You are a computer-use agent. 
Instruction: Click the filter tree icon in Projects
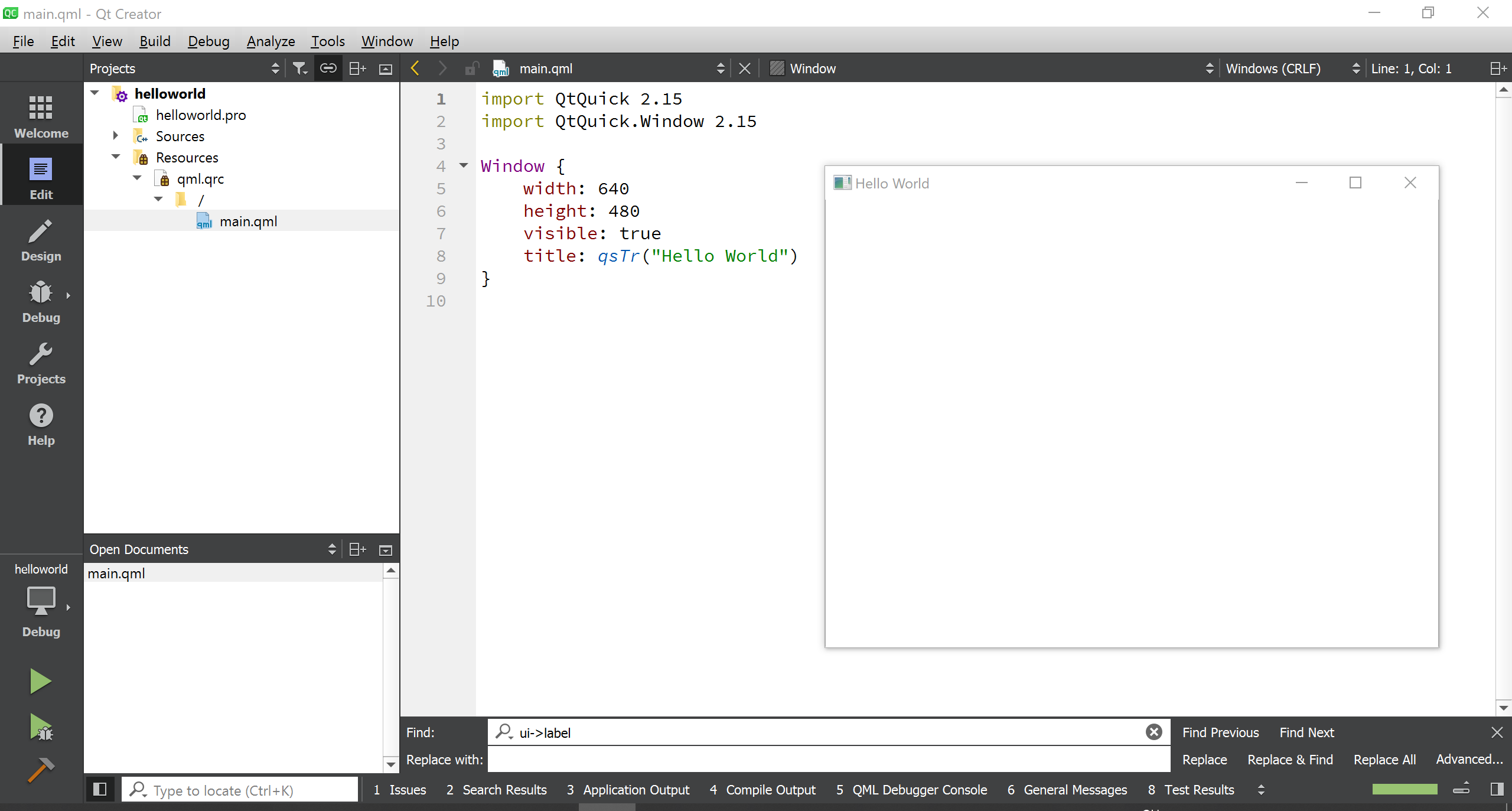pyautogui.click(x=300, y=69)
